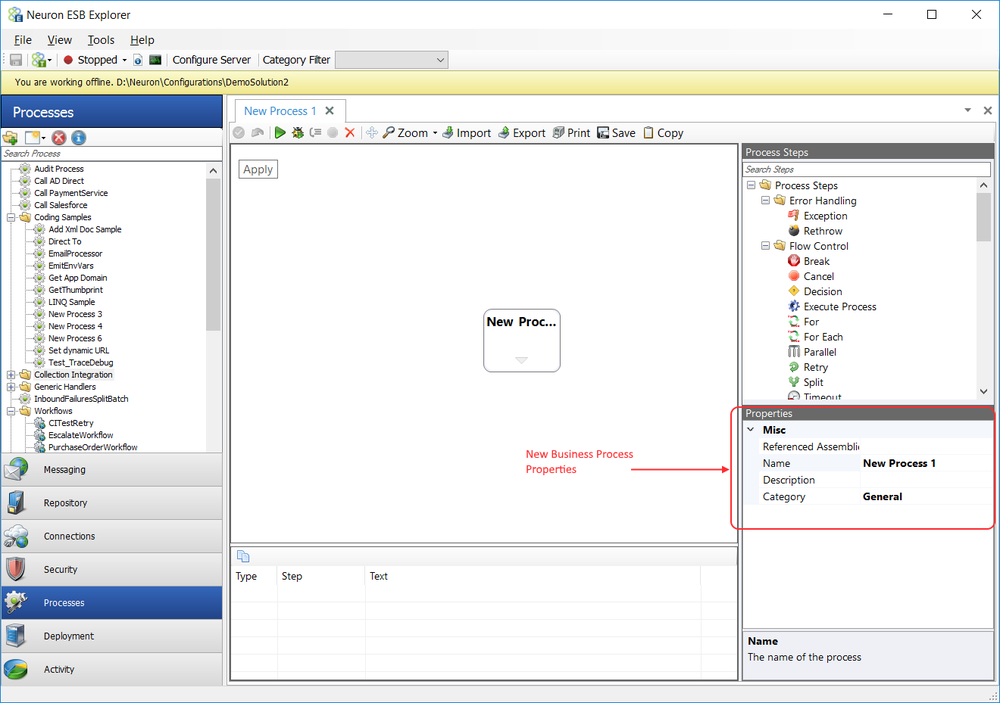Screen dimensions: 1000x703
Task: Select the For loop icon
Action: coord(793,322)
